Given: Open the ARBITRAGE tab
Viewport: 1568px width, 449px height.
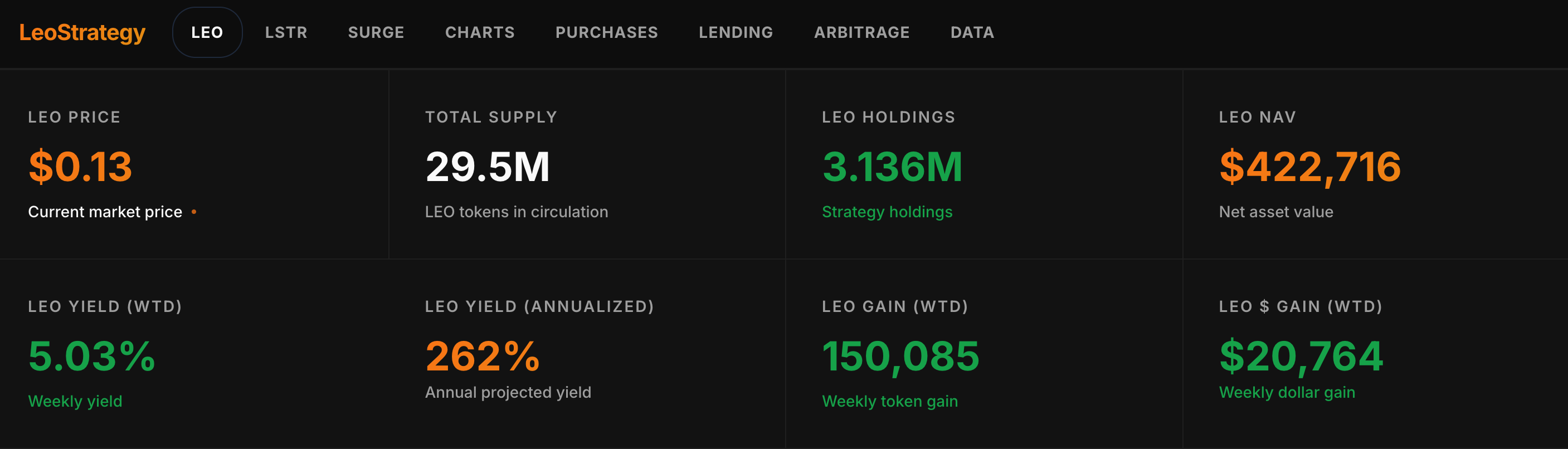Looking at the screenshot, I should point(861,32).
